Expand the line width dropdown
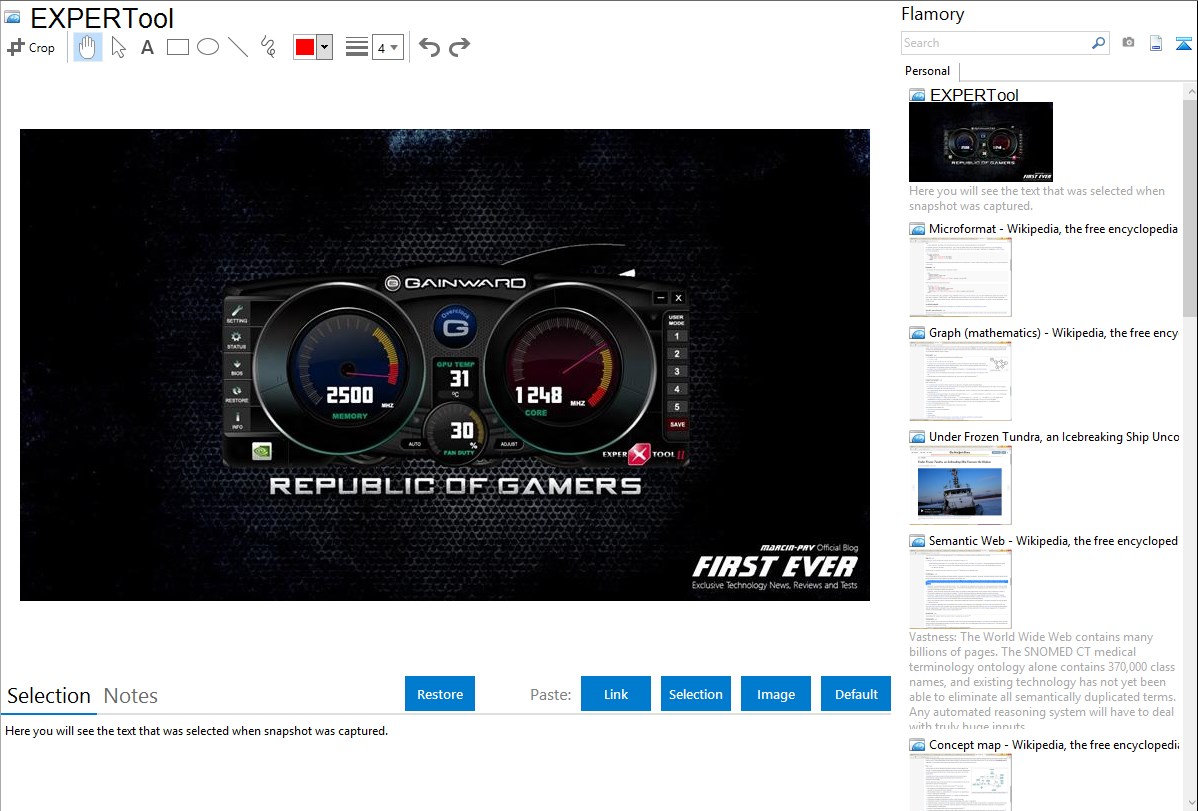This screenshot has height=811, width=1198. [387, 47]
